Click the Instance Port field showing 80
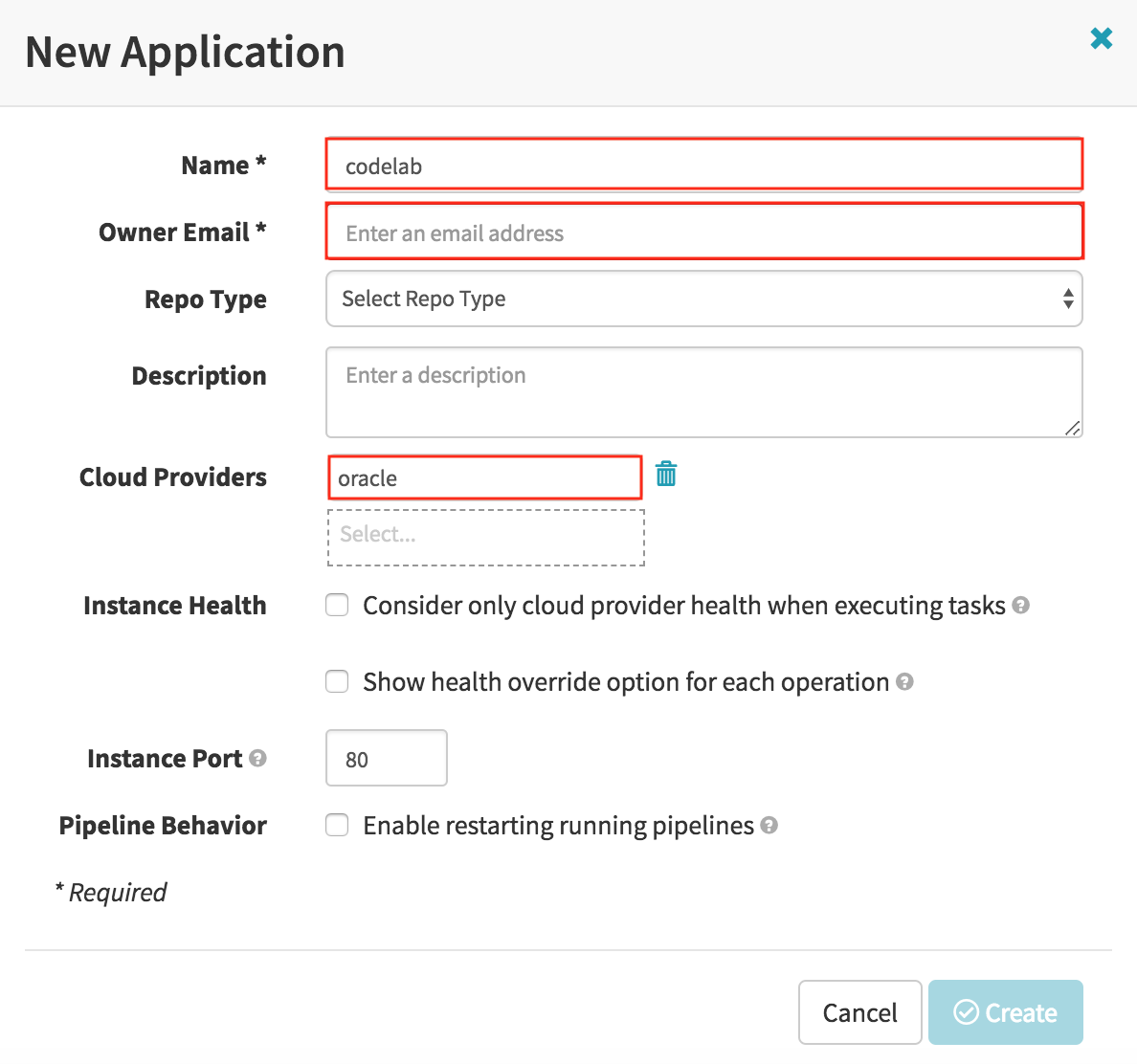The image size is (1137, 1064). [x=386, y=759]
